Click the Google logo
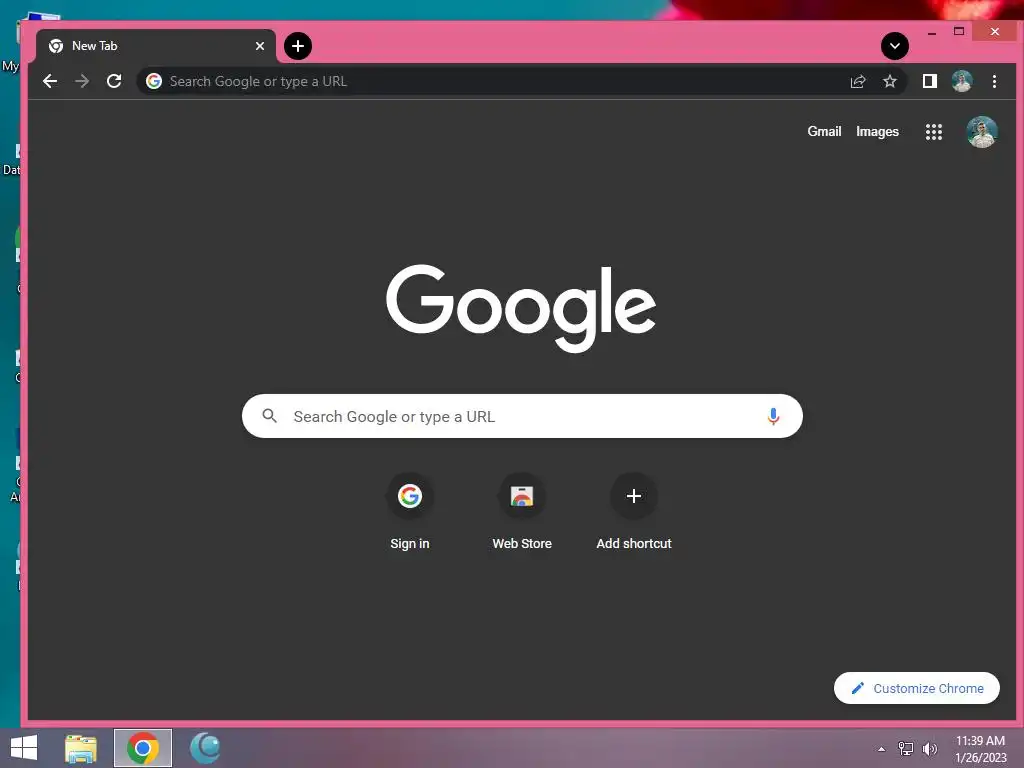This screenshot has height=768, width=1024. click(x=521, y=308)
